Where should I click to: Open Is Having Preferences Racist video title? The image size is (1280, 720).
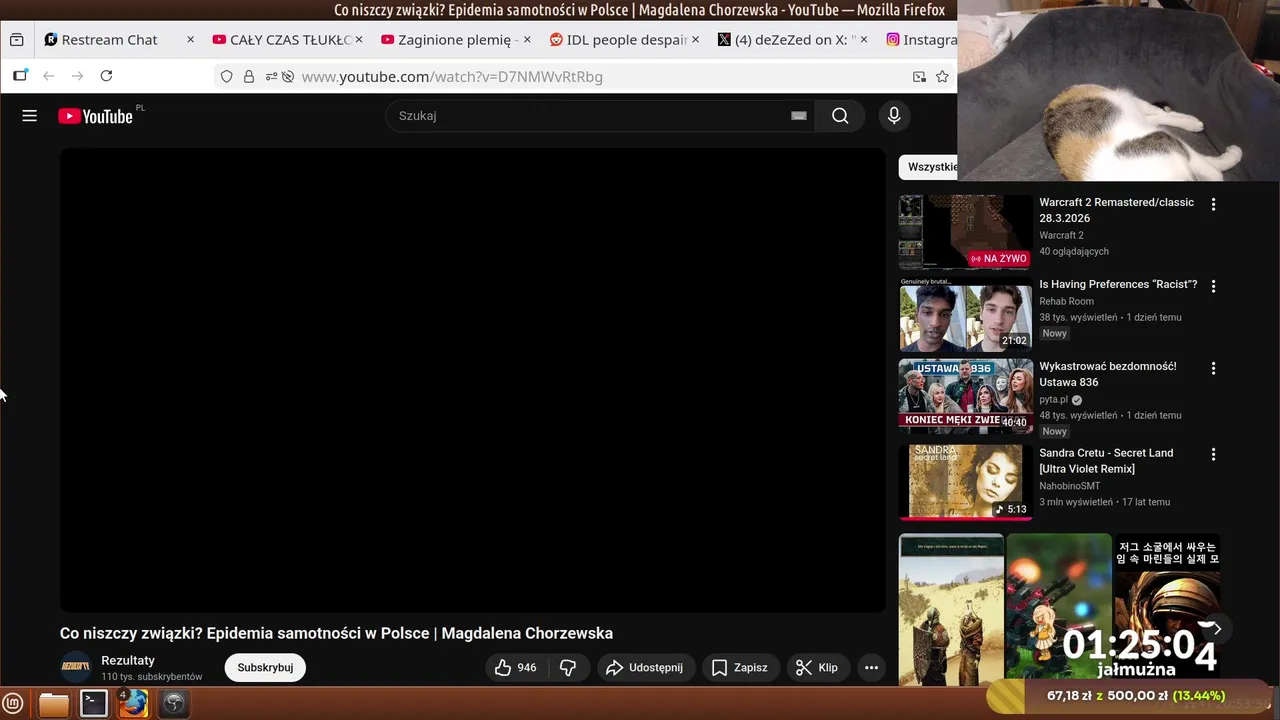tap(1118, 285)
